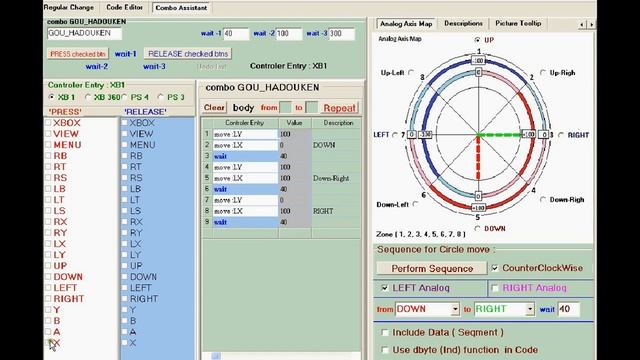The height and width of the screenshot is (360, 640).
Task: Click the combo name field GOU_HADOUKEN
Action: 84,33
